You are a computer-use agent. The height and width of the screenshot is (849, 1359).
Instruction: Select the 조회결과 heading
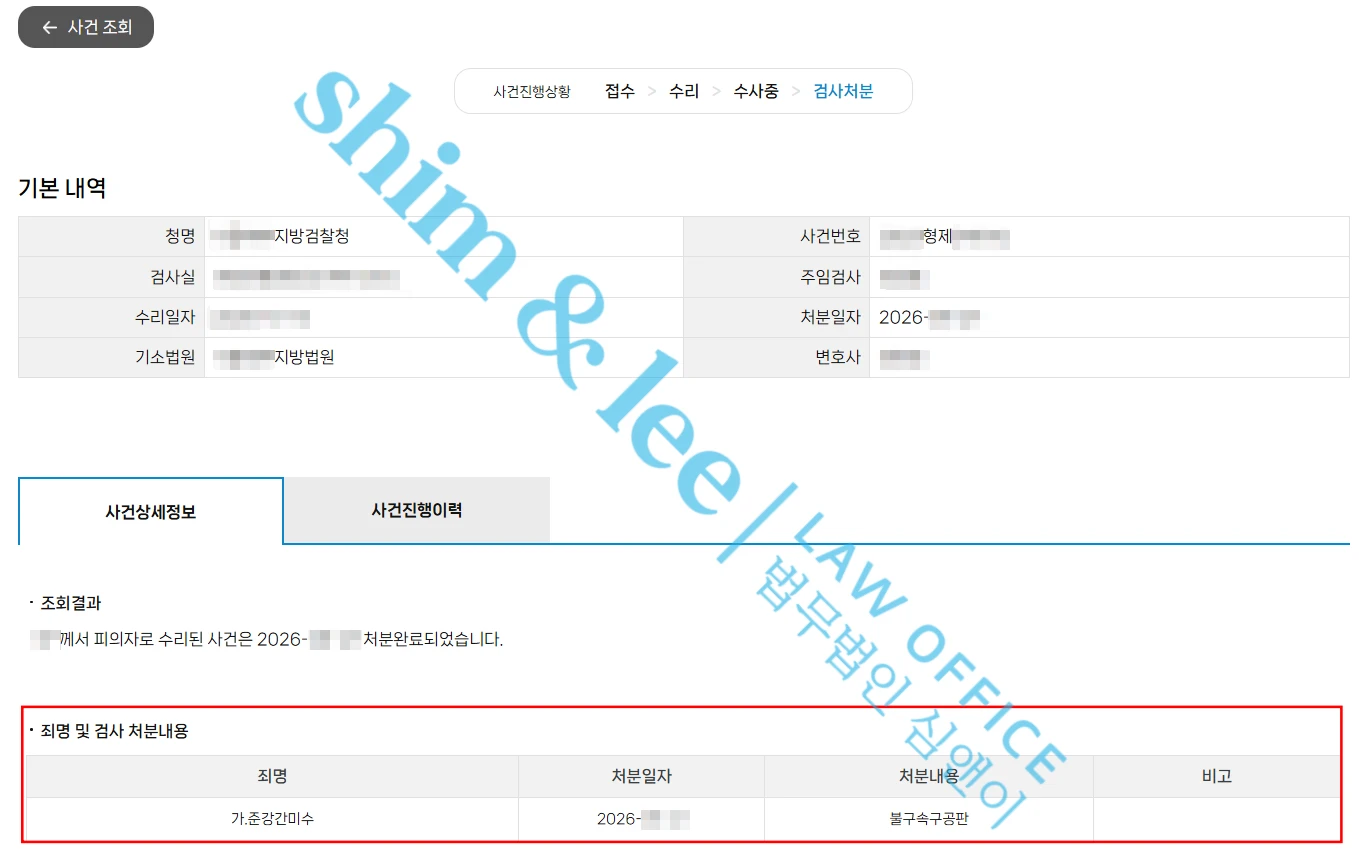pos(70,603)
